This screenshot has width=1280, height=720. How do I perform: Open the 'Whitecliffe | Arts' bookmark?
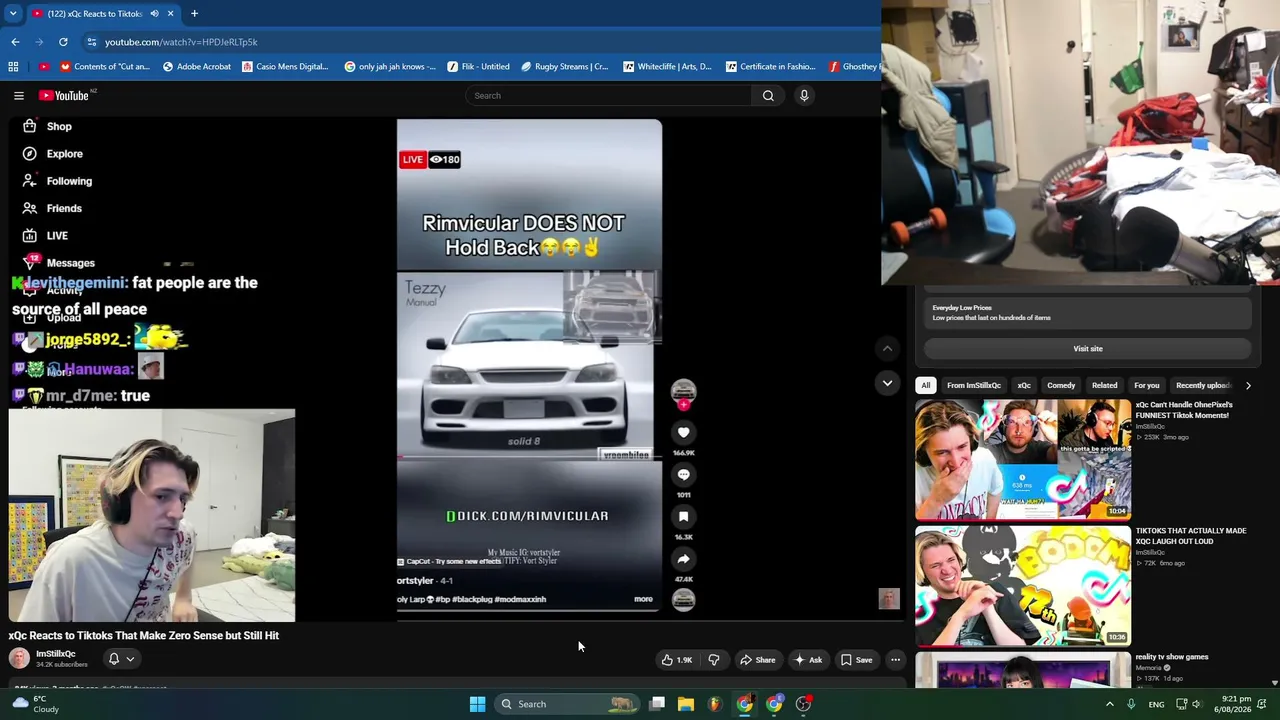[667, 67]
